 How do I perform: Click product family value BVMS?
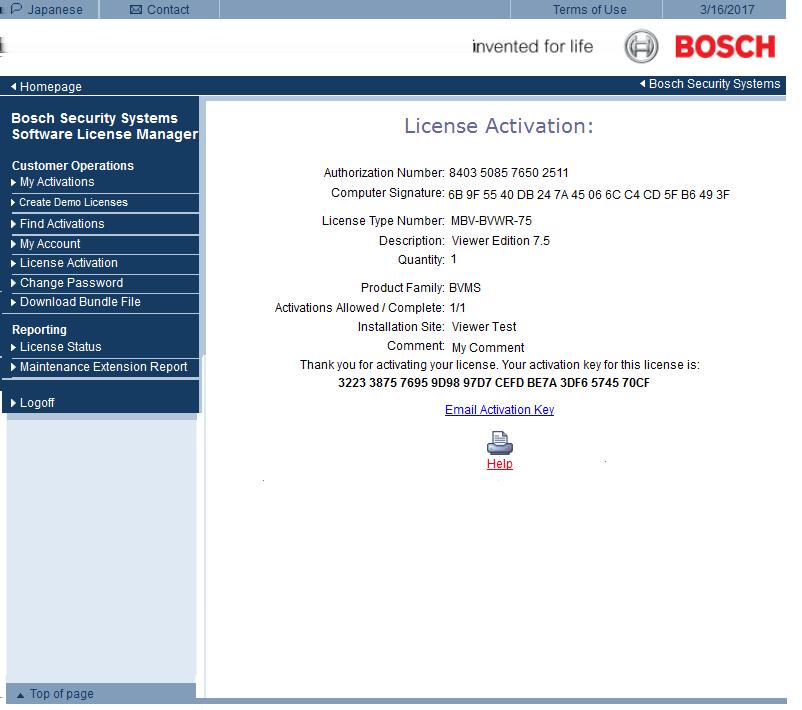(465, 288)
